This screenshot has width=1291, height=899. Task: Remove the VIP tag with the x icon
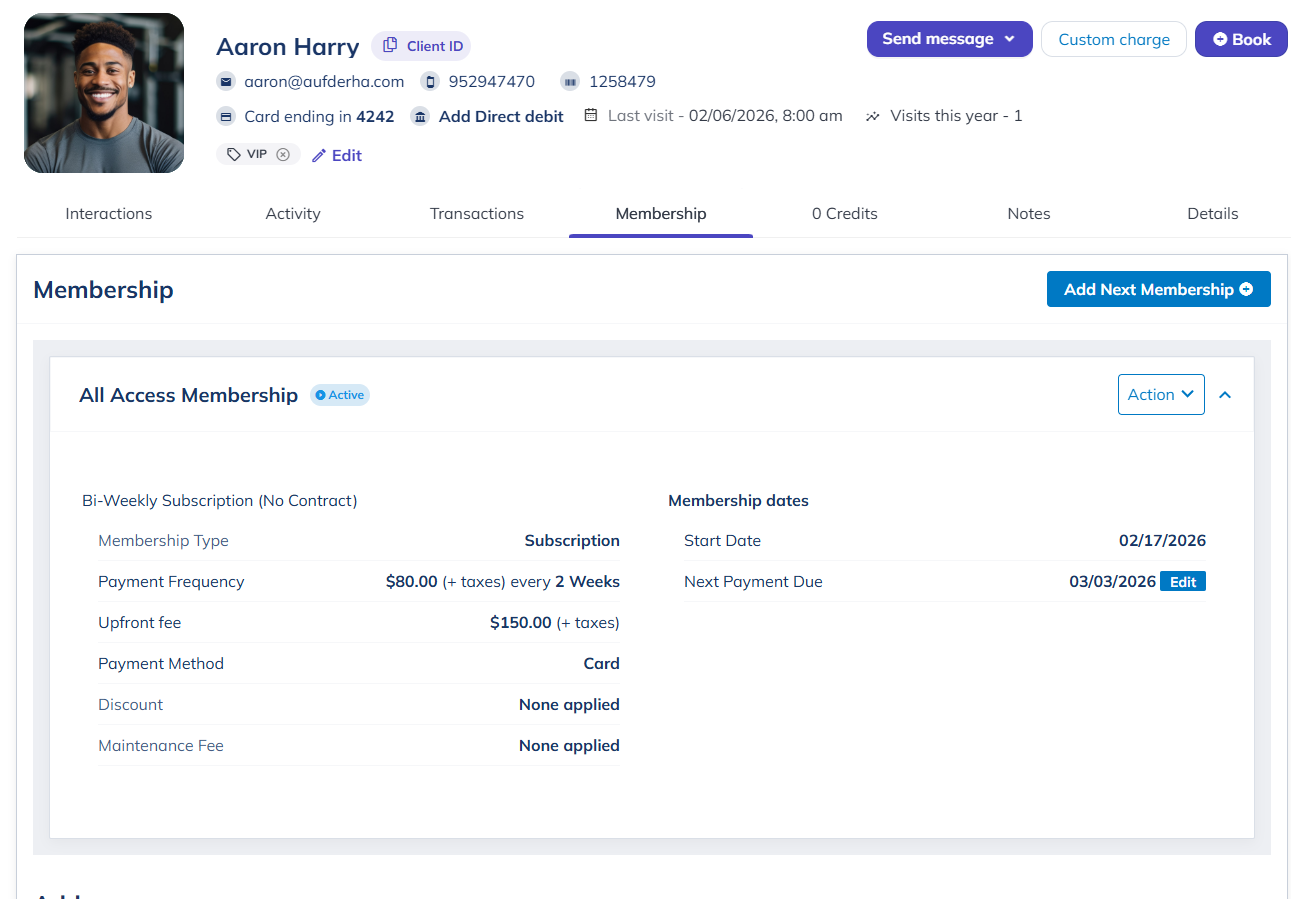point(283,155)
